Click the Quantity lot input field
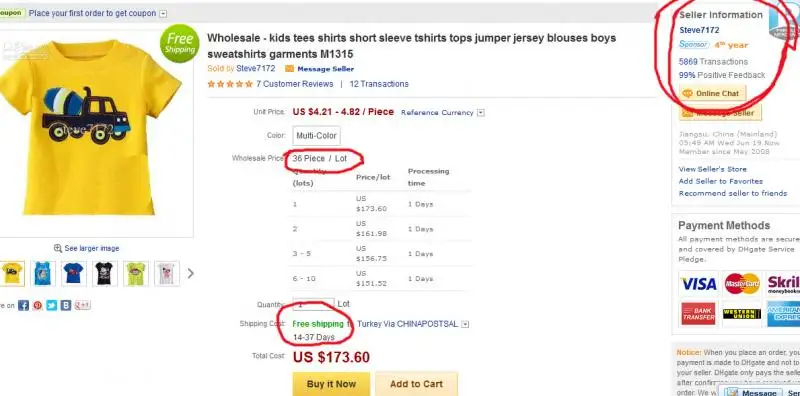800x396 pixels. click(313, 305)
